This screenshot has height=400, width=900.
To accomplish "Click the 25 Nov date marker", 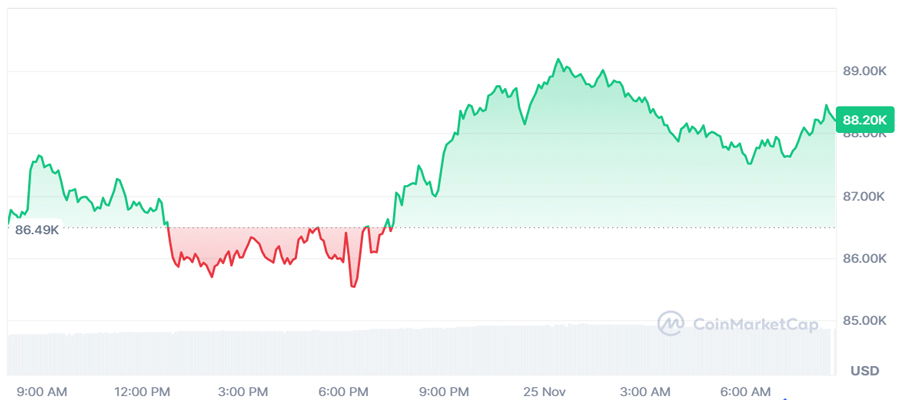I will click(545, 391).
